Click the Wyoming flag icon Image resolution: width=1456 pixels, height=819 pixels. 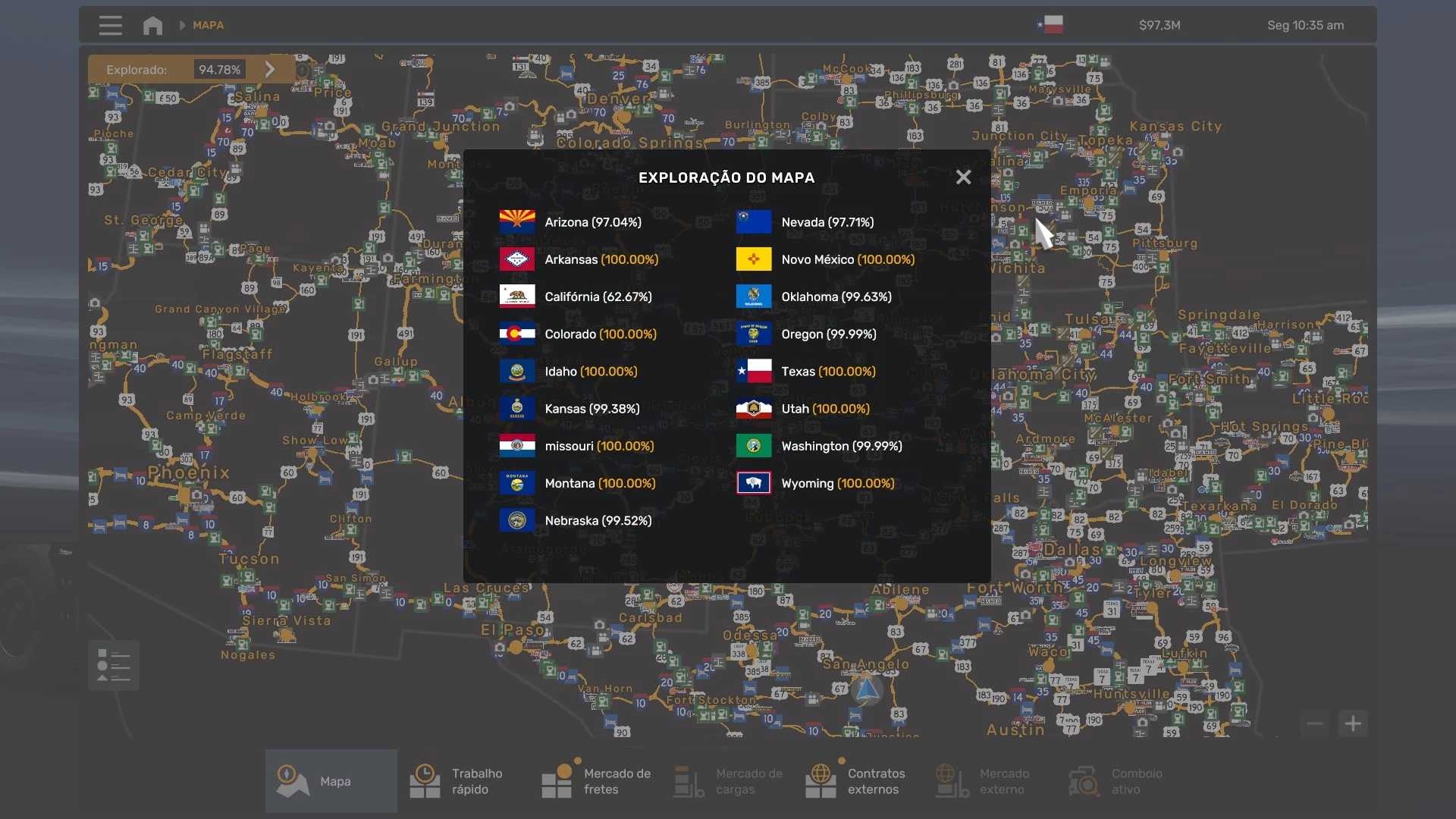pyautogui.click(x=753, y=483)
